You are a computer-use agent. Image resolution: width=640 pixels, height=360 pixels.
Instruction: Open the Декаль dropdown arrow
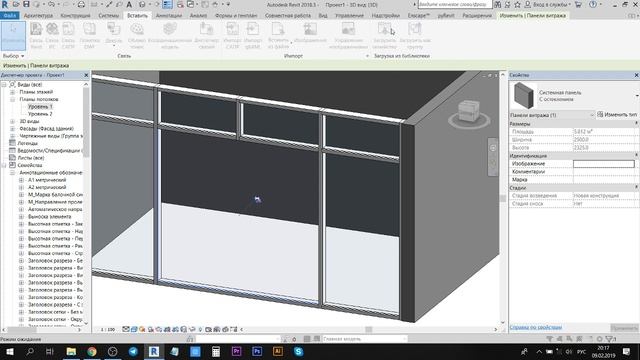[x=114, y=46]
